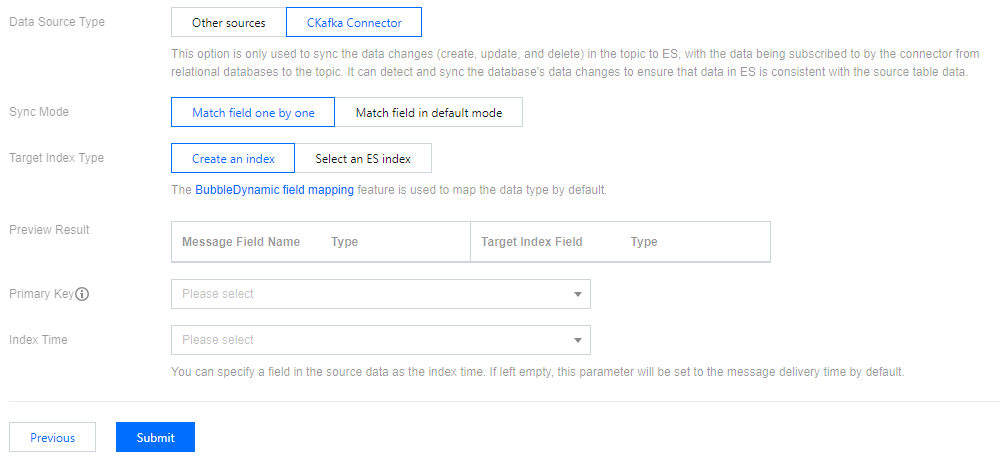Select Match field one by one mode
The image size is (1000, 469).
[x=253, y=113]
